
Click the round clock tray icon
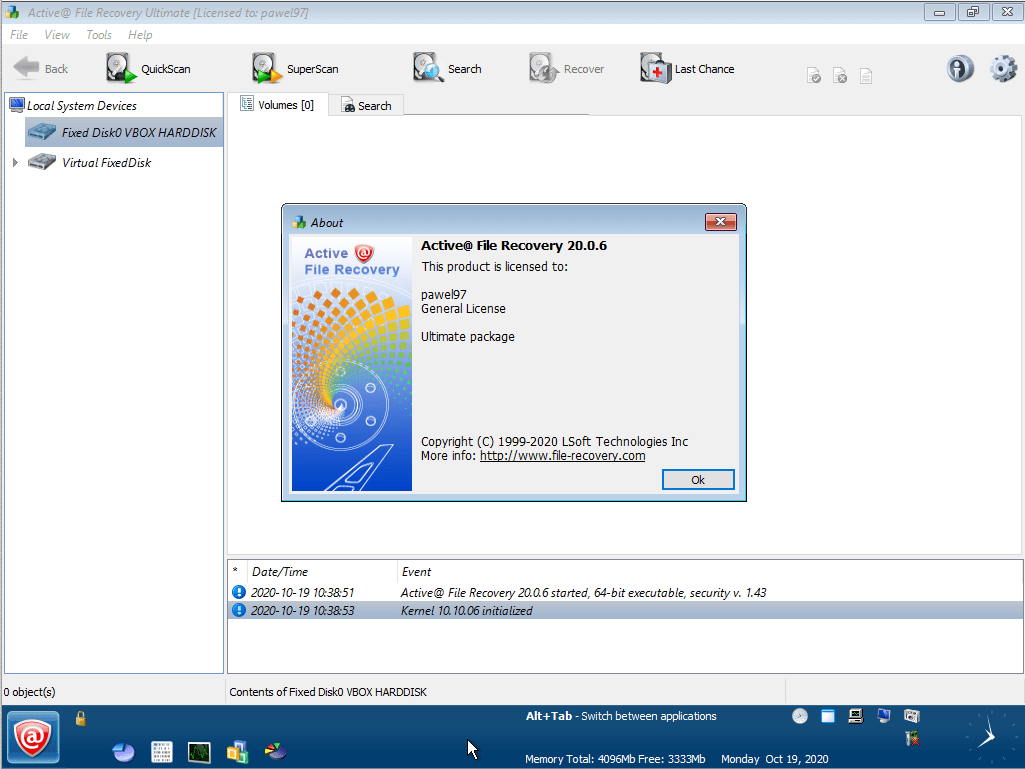point(799,716)
